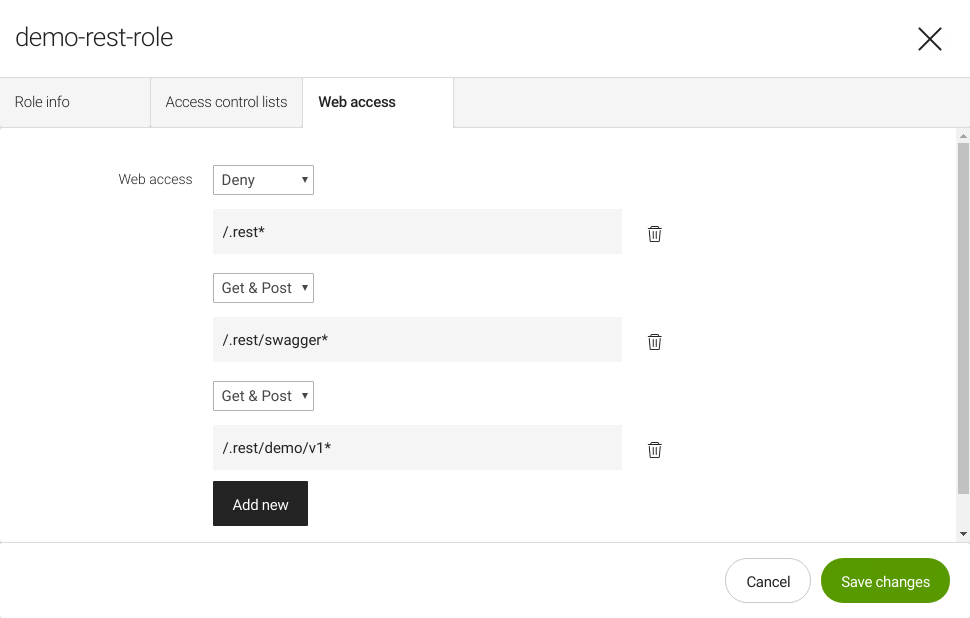970x618 pixels.
Task: Remove the /.rest/swagger* rule using trash icon
Action: (655, 341)
